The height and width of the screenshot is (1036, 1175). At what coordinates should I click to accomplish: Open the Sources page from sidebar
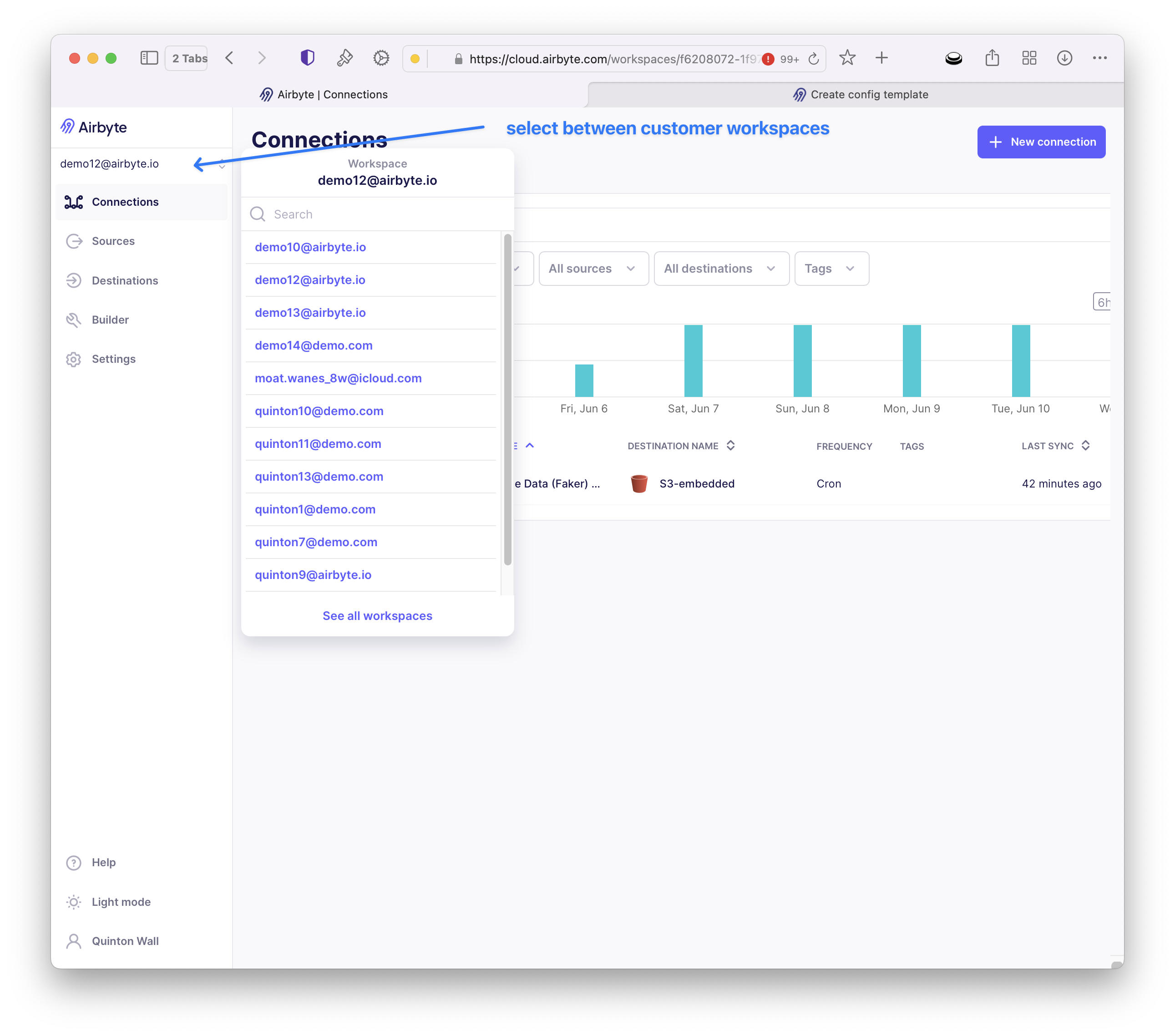[x=113, y=241]
